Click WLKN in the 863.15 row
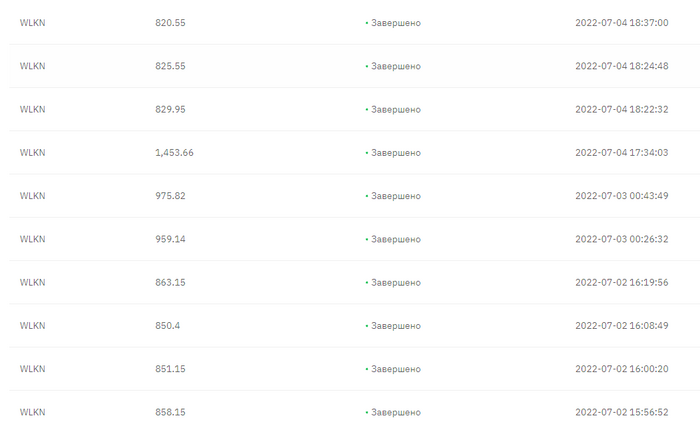700x428 pixels. (x=32, y=283)
